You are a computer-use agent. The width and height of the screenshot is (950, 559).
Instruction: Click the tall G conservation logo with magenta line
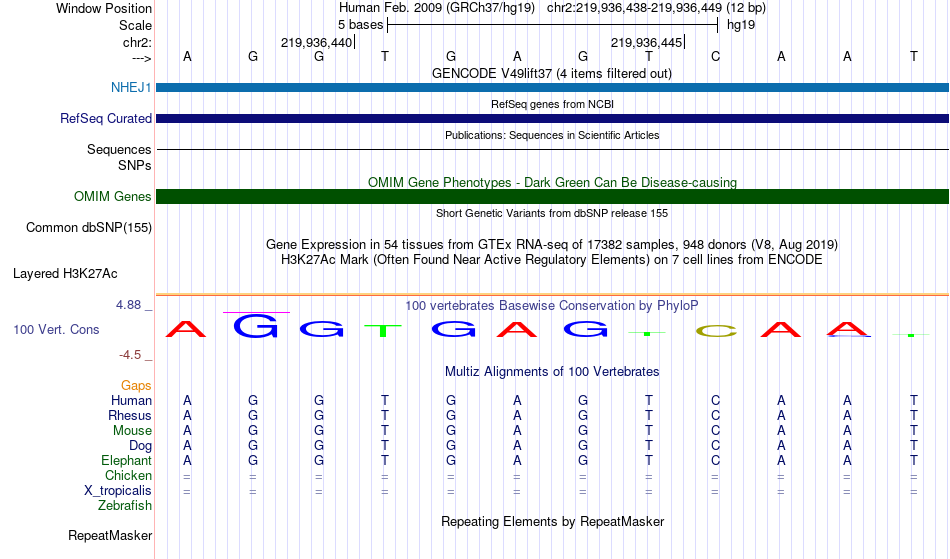[256, 326]
